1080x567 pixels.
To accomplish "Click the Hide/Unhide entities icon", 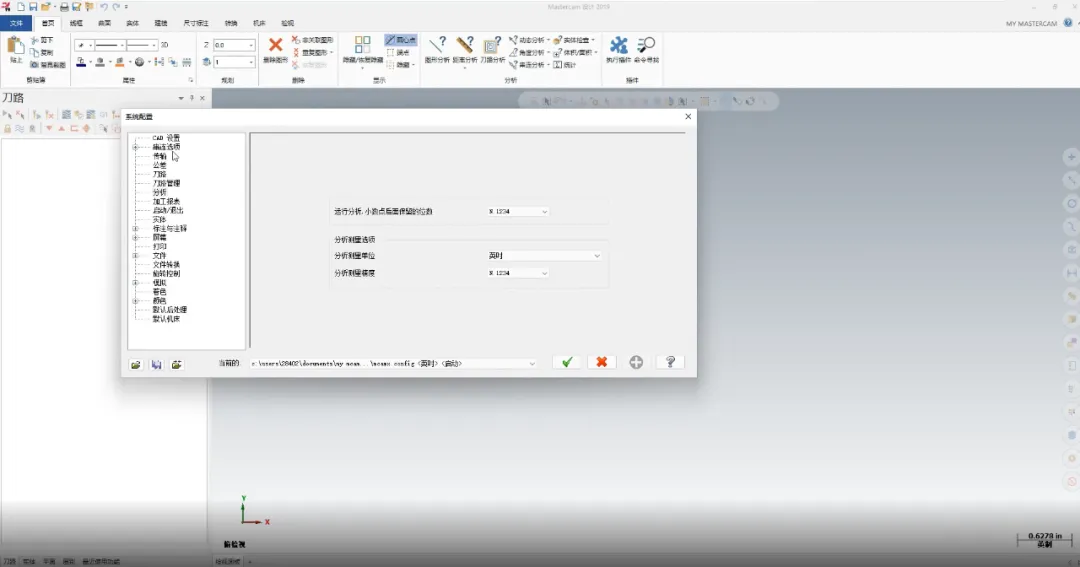I will (x=362, y=45).
